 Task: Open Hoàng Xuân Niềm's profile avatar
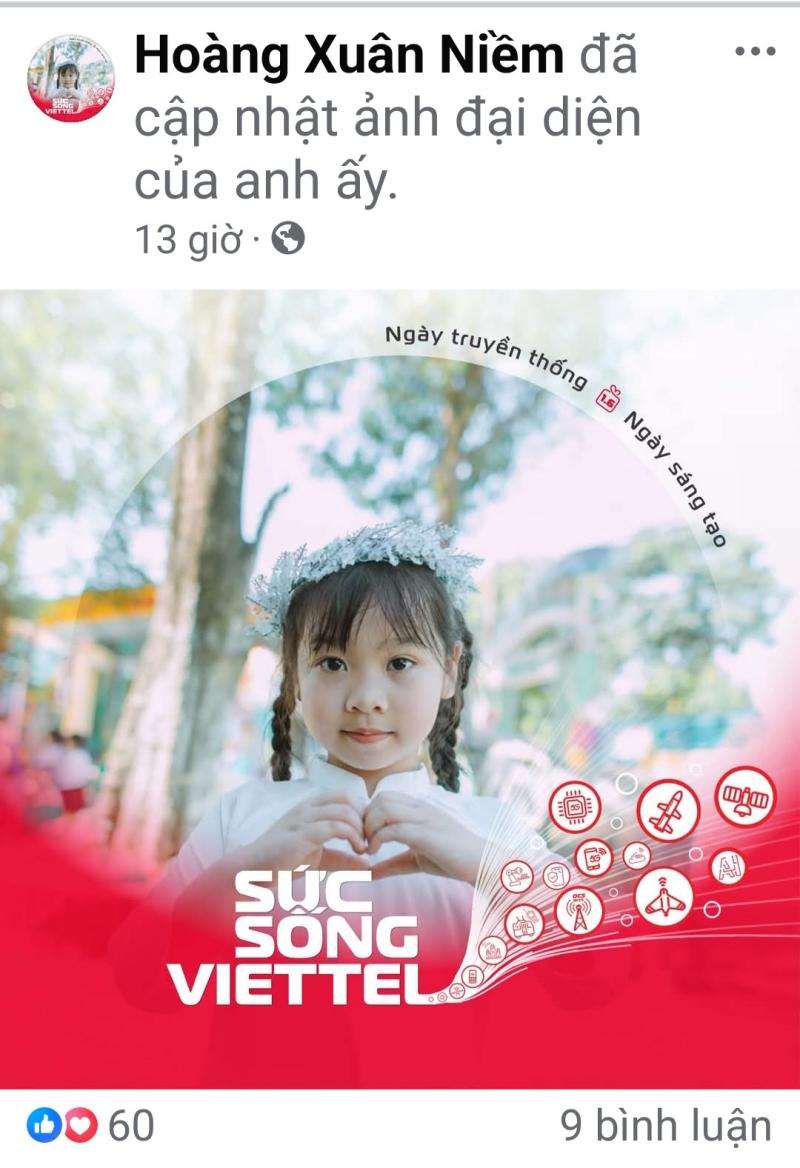click(x=71, y=78)
